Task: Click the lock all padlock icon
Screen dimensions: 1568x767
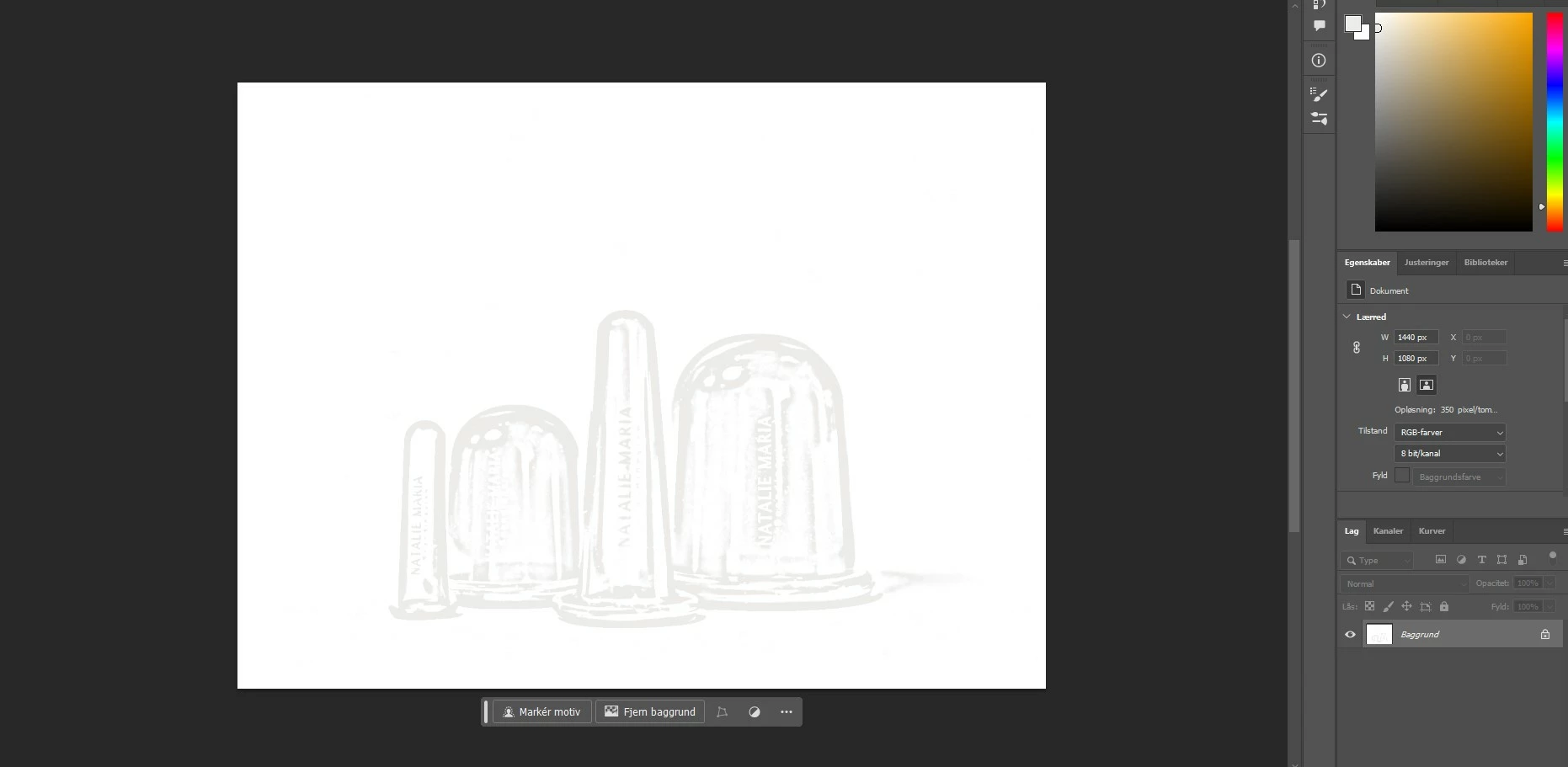Action: point(1444,606)
